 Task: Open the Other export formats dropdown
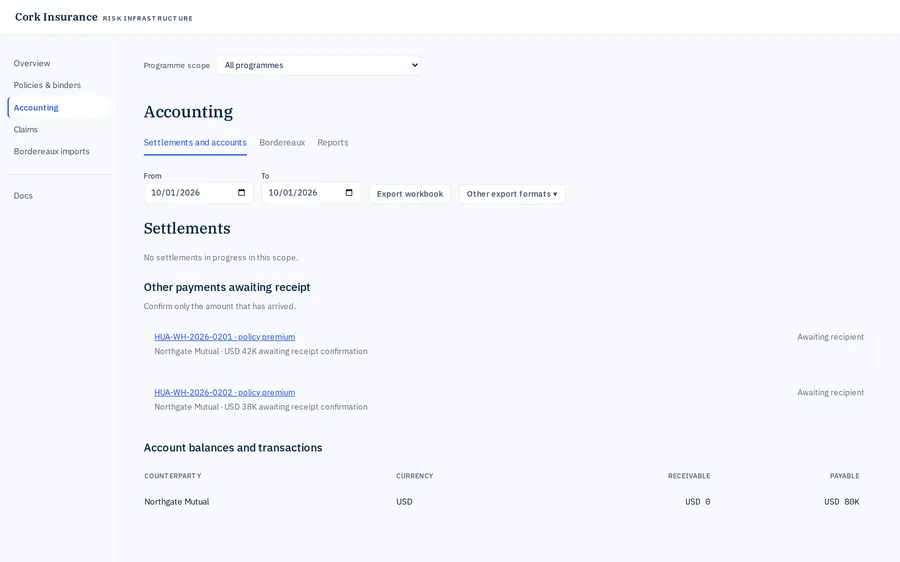point(512,194)
